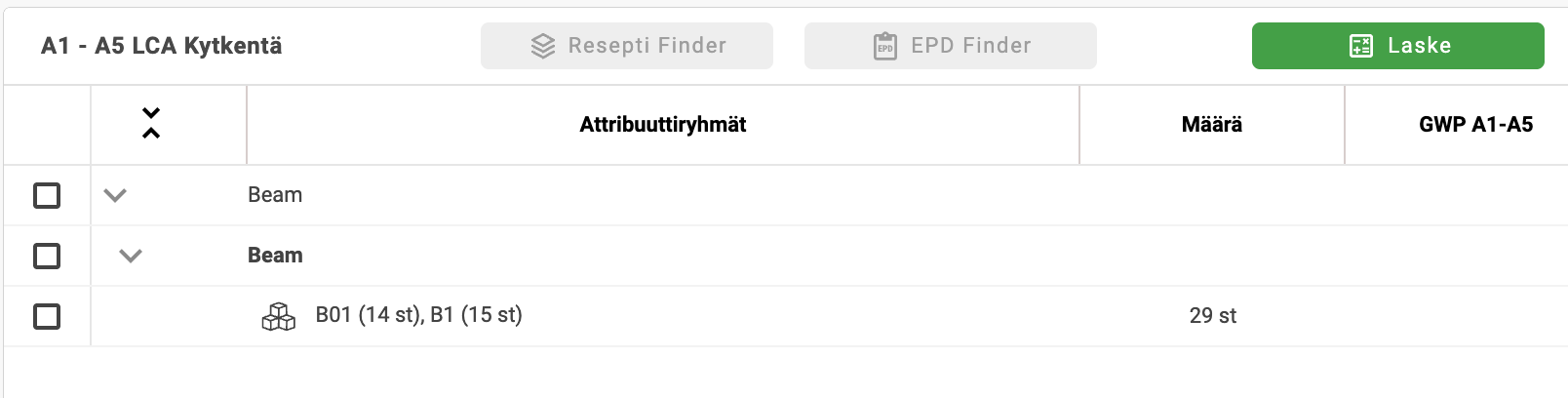Viewport: 1568px width, 398px height.
Task: Select the checkbox for the B01, B1 row
Action: 47,316
